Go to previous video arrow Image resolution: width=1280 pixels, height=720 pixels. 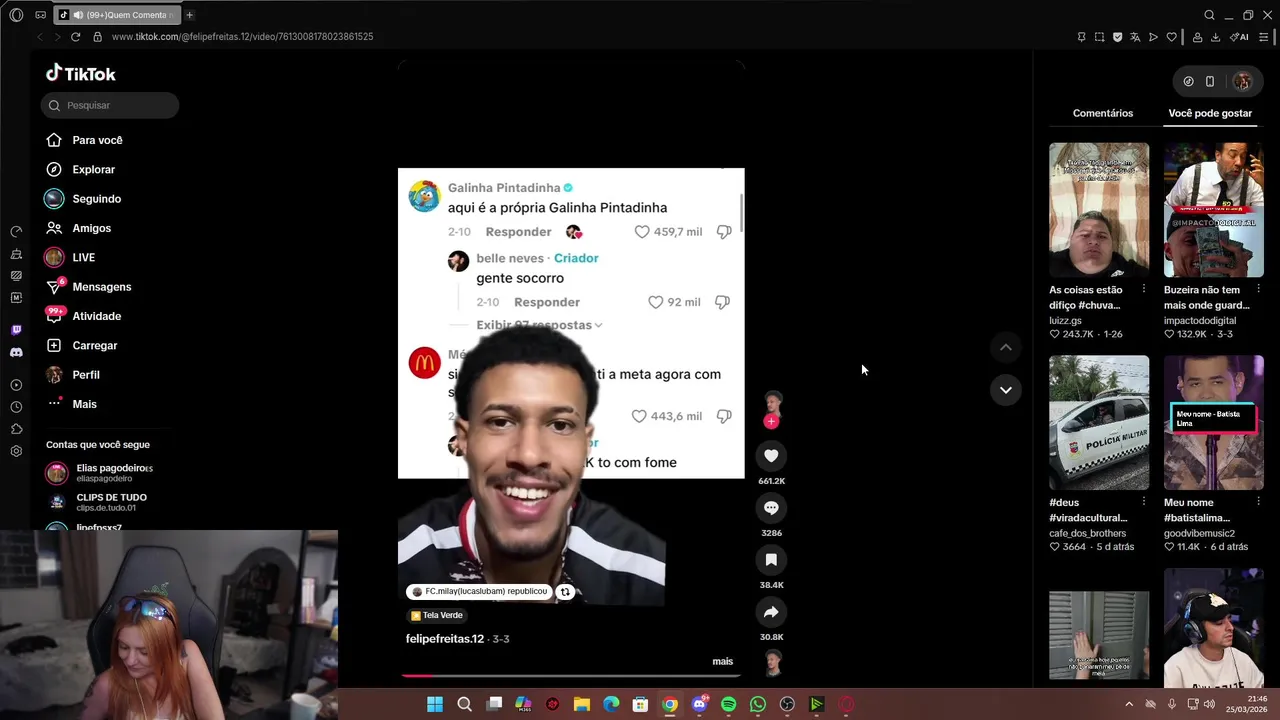pyautogui.click(x=1006, y=347)
